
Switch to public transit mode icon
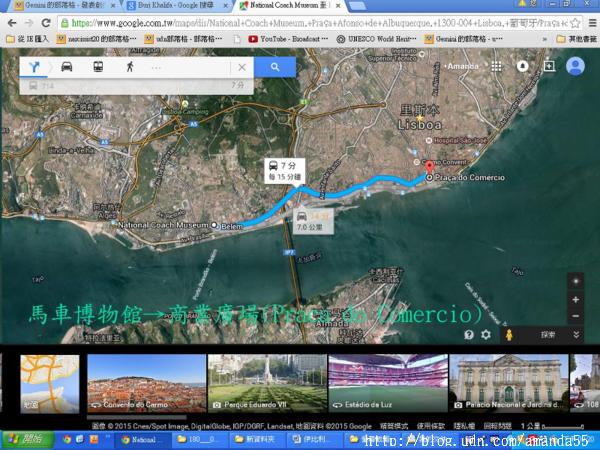click(98, 67)
